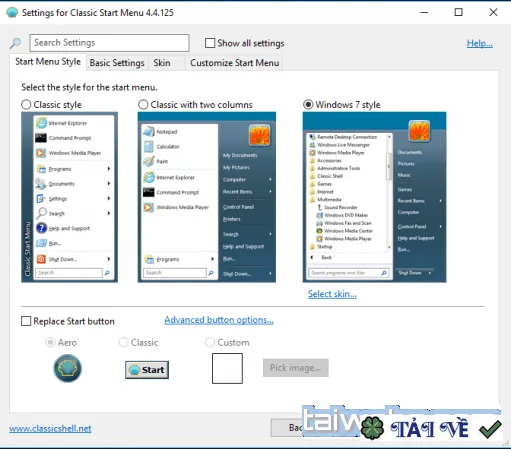Open the Customize Start Menu tab
Image resolution: width=511 pixels, height=449 pixels.
[x=234, y=63]
